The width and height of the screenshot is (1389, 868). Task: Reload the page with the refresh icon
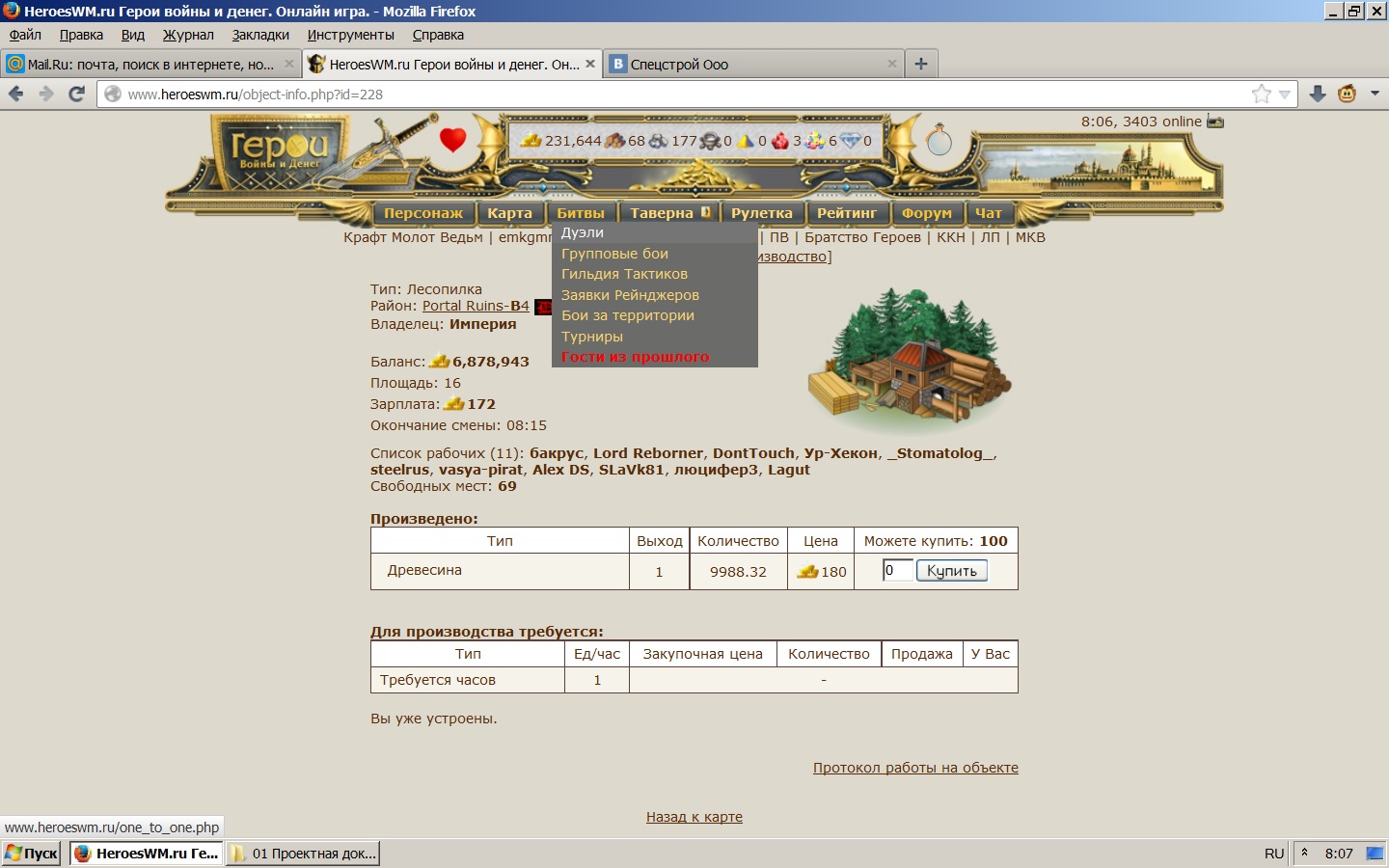pos(77,94)
